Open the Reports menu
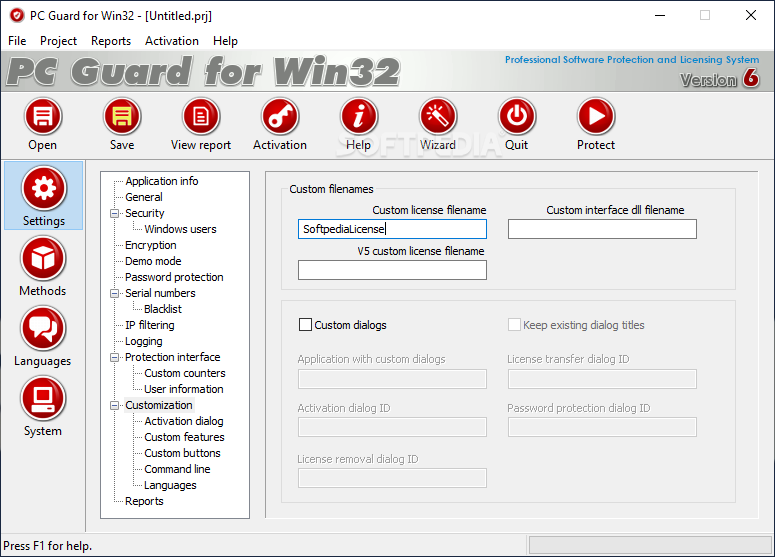 (x=111, y=41)
